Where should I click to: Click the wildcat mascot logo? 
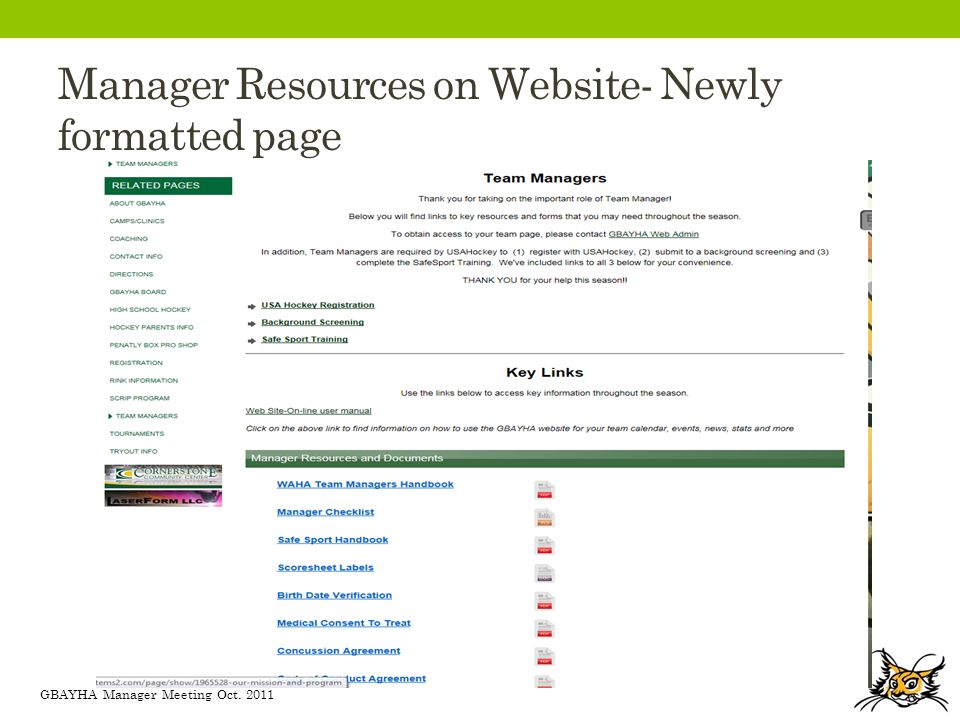(x=901, y=680)
